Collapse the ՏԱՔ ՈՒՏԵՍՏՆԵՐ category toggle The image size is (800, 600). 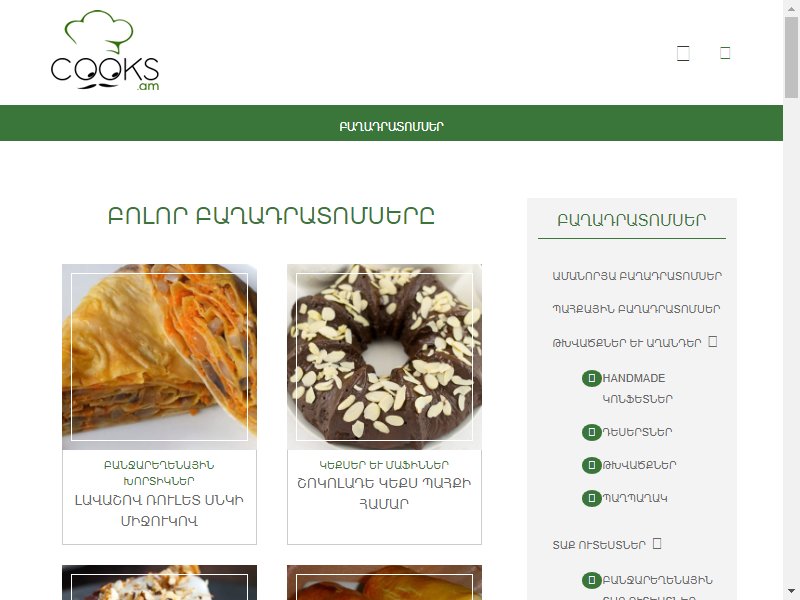coord(657,543)
